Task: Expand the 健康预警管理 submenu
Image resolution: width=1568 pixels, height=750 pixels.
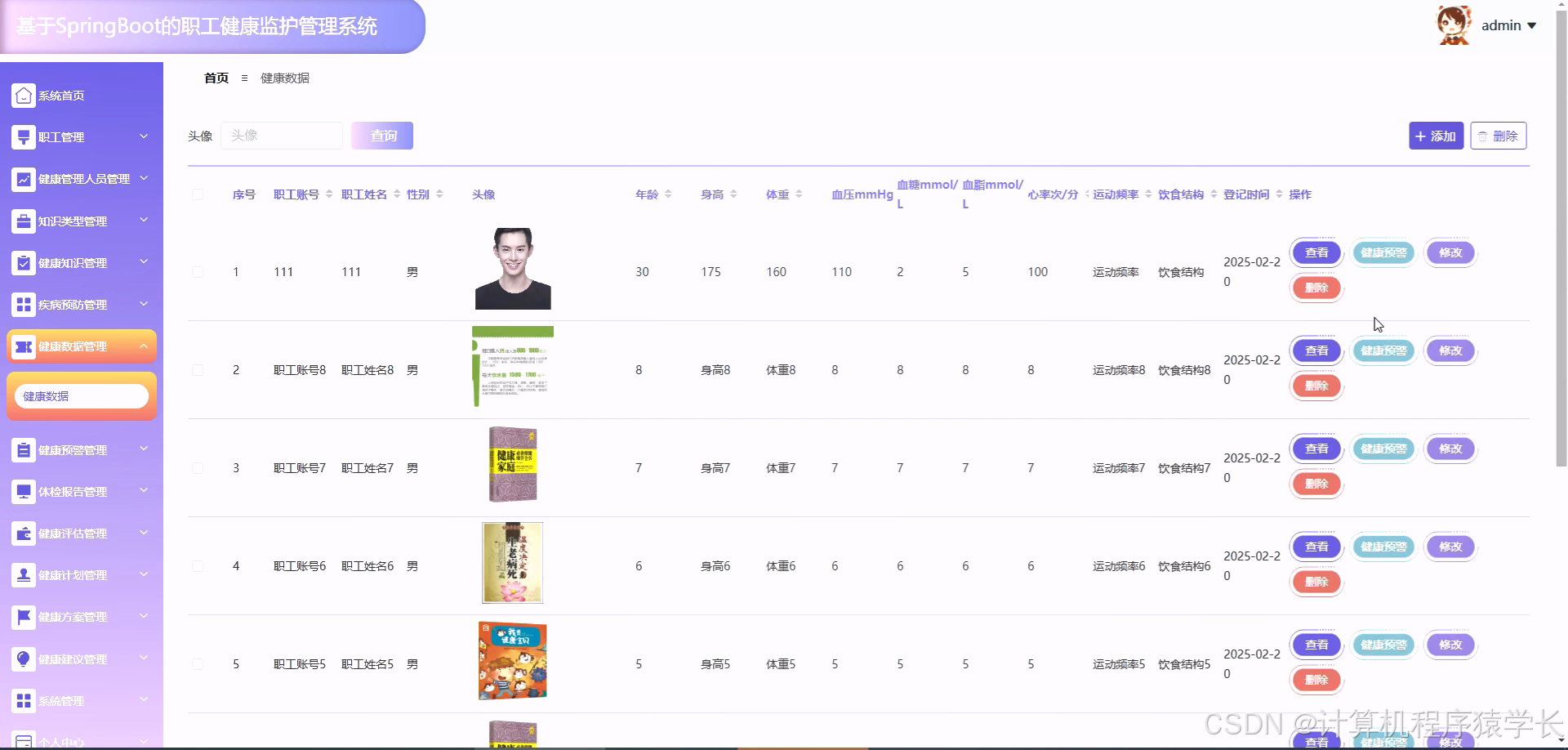Action: (x=144, y=449)
